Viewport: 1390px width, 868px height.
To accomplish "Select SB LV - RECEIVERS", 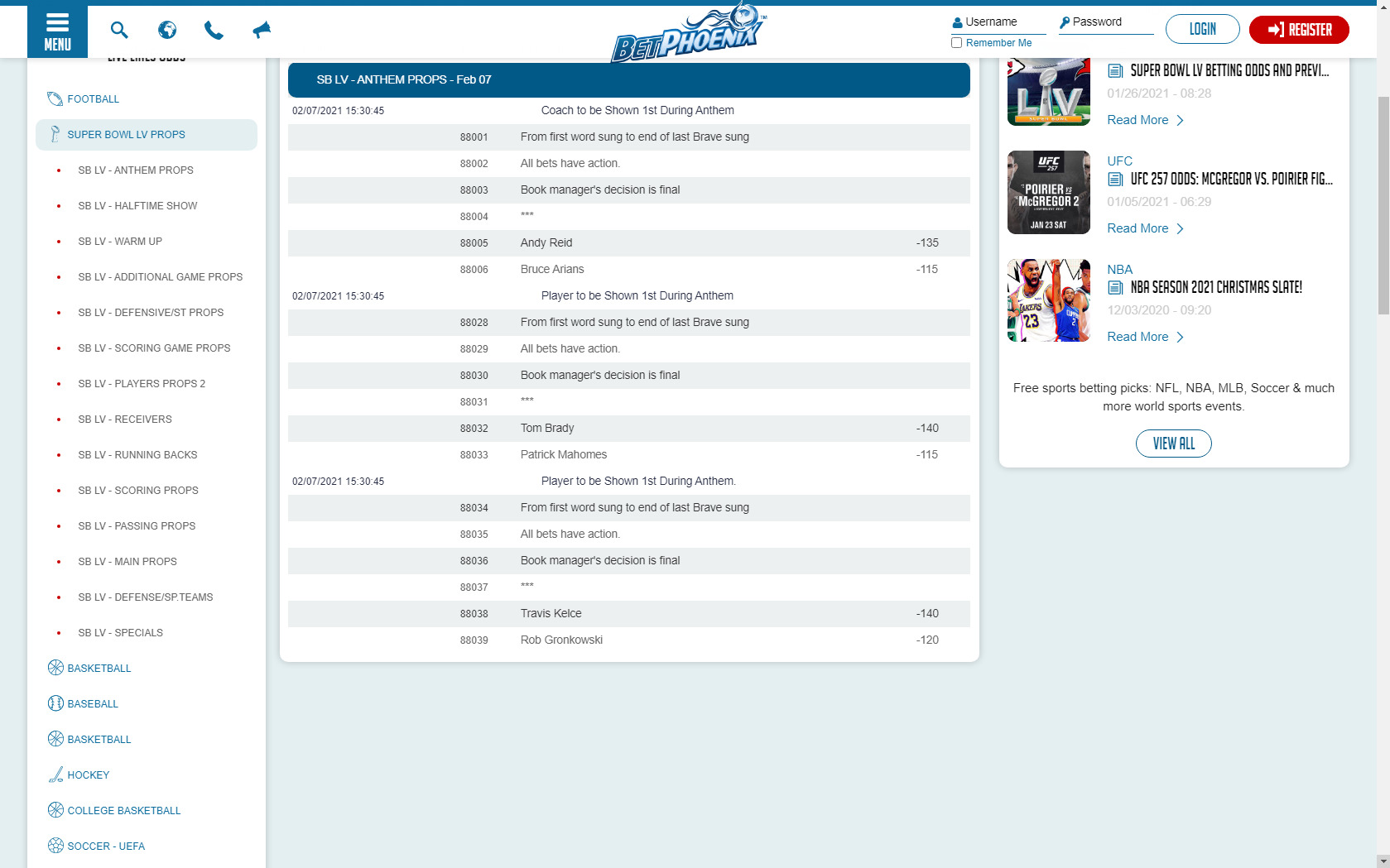I will pos(125,420).
